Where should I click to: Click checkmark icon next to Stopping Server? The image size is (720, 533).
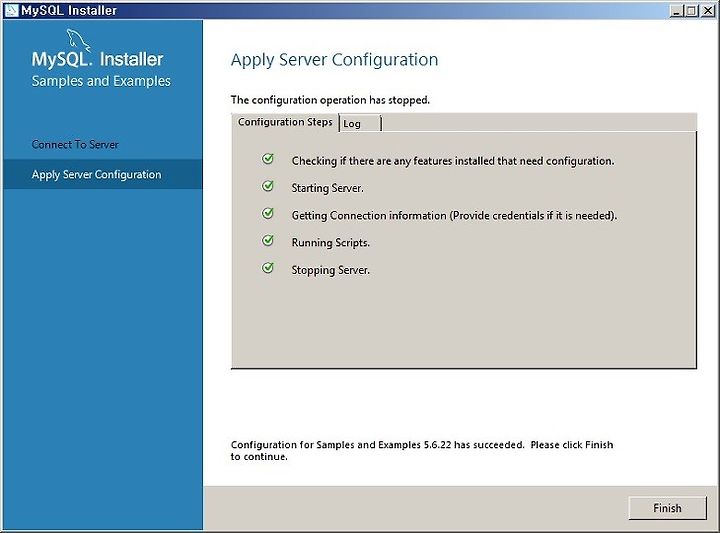(x=268, y=268)
